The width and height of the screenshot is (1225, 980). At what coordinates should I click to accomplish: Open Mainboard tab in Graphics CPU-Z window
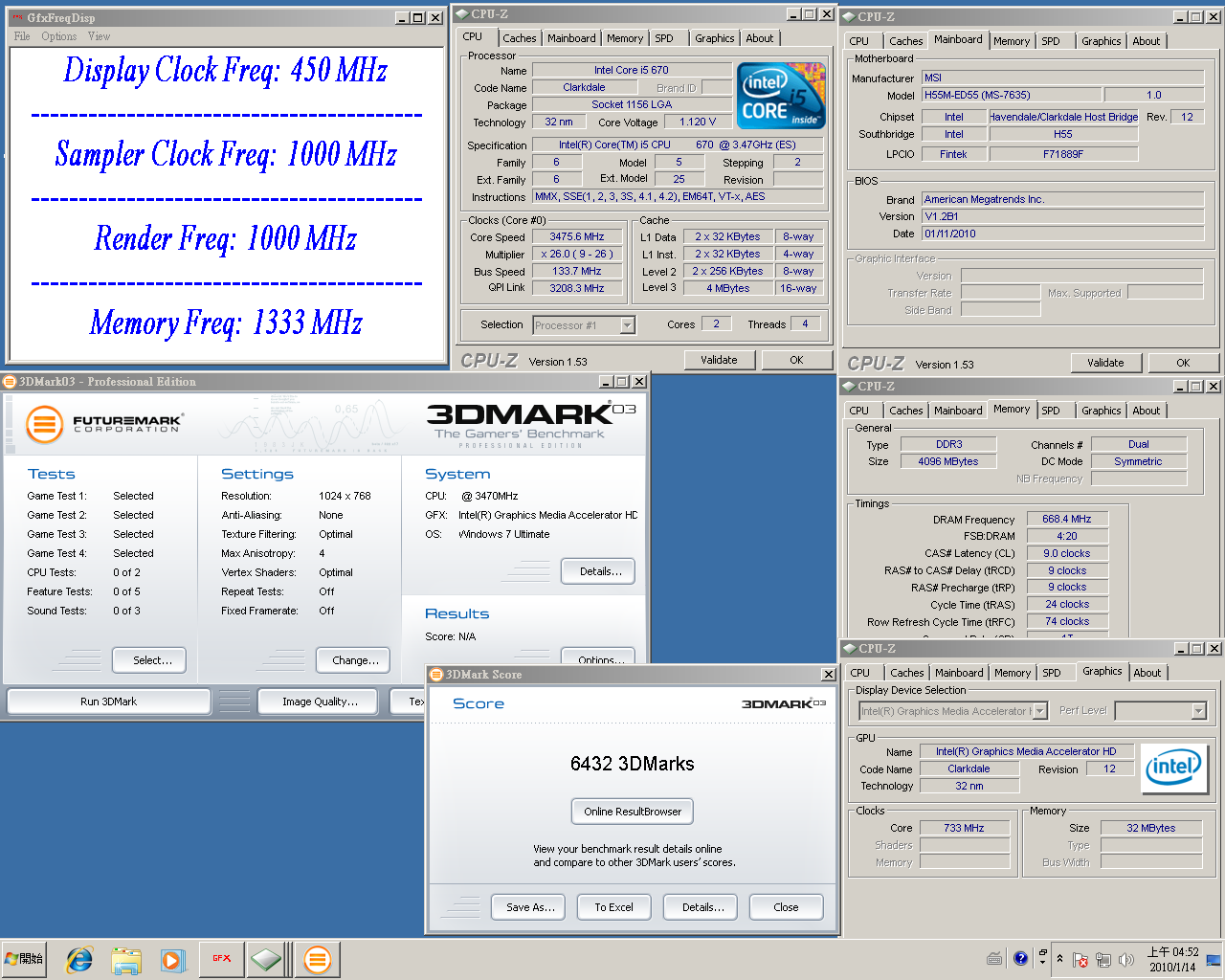(959, 673)
